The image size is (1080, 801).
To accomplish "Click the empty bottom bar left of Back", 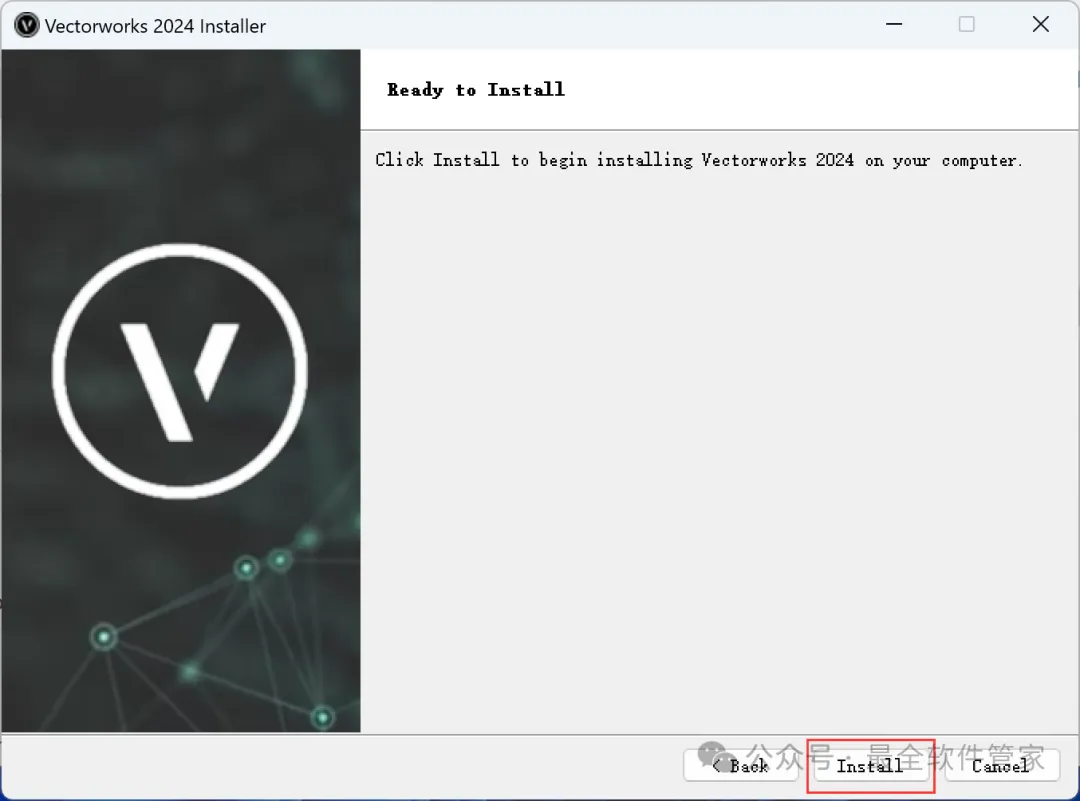I will [x=341, y=766].
